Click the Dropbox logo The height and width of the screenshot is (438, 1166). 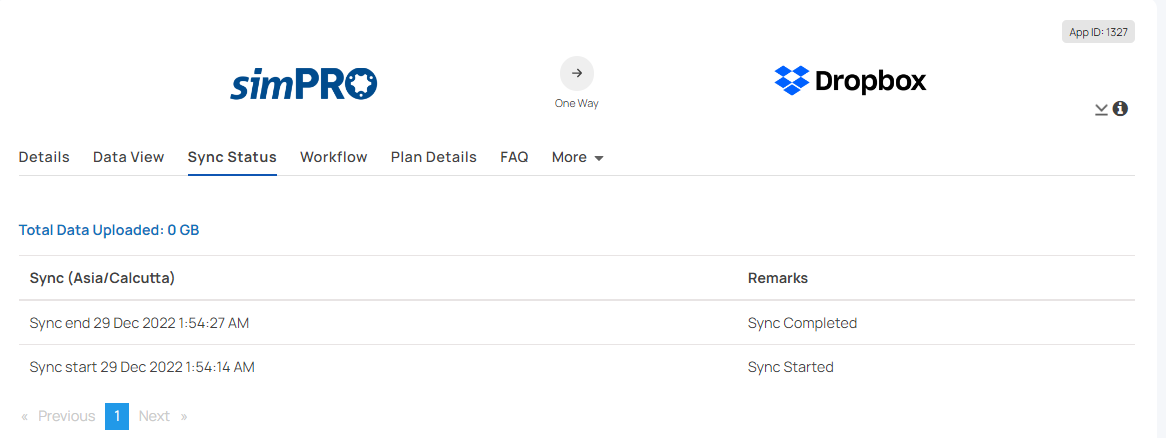click(850, 80)
